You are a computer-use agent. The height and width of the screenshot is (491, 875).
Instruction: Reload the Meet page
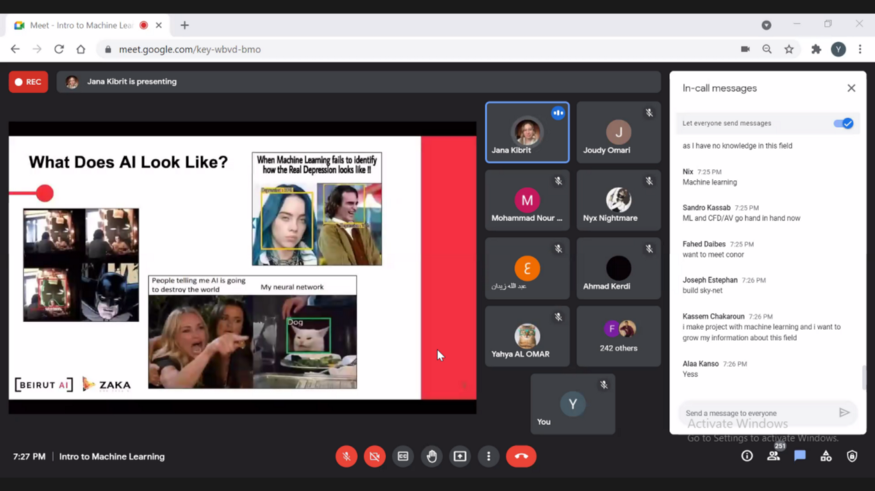59,49
